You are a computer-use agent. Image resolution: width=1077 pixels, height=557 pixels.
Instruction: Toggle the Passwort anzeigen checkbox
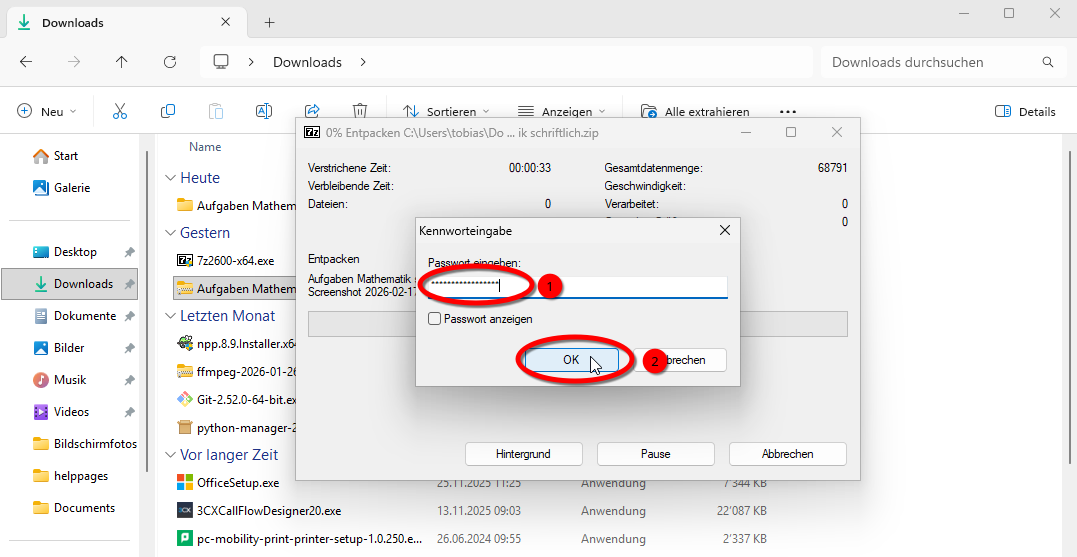click(434, 319)
